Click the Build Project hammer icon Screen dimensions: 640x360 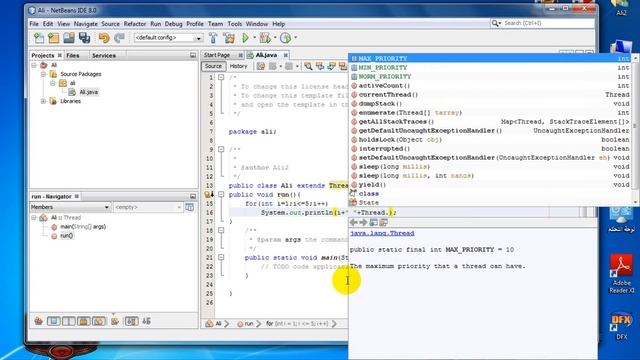click(x=213, y=38)
